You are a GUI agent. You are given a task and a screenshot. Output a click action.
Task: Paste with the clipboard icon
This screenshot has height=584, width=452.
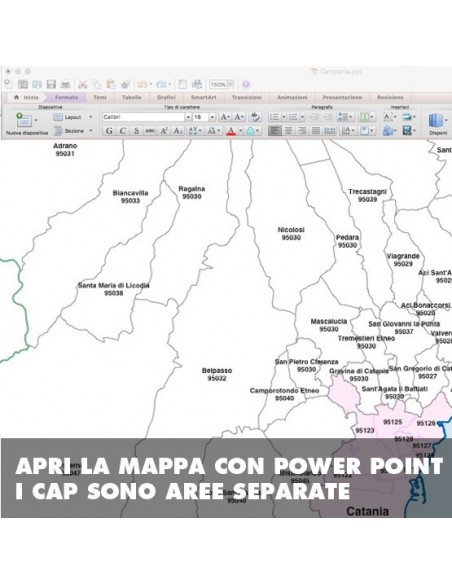[111, 84]
